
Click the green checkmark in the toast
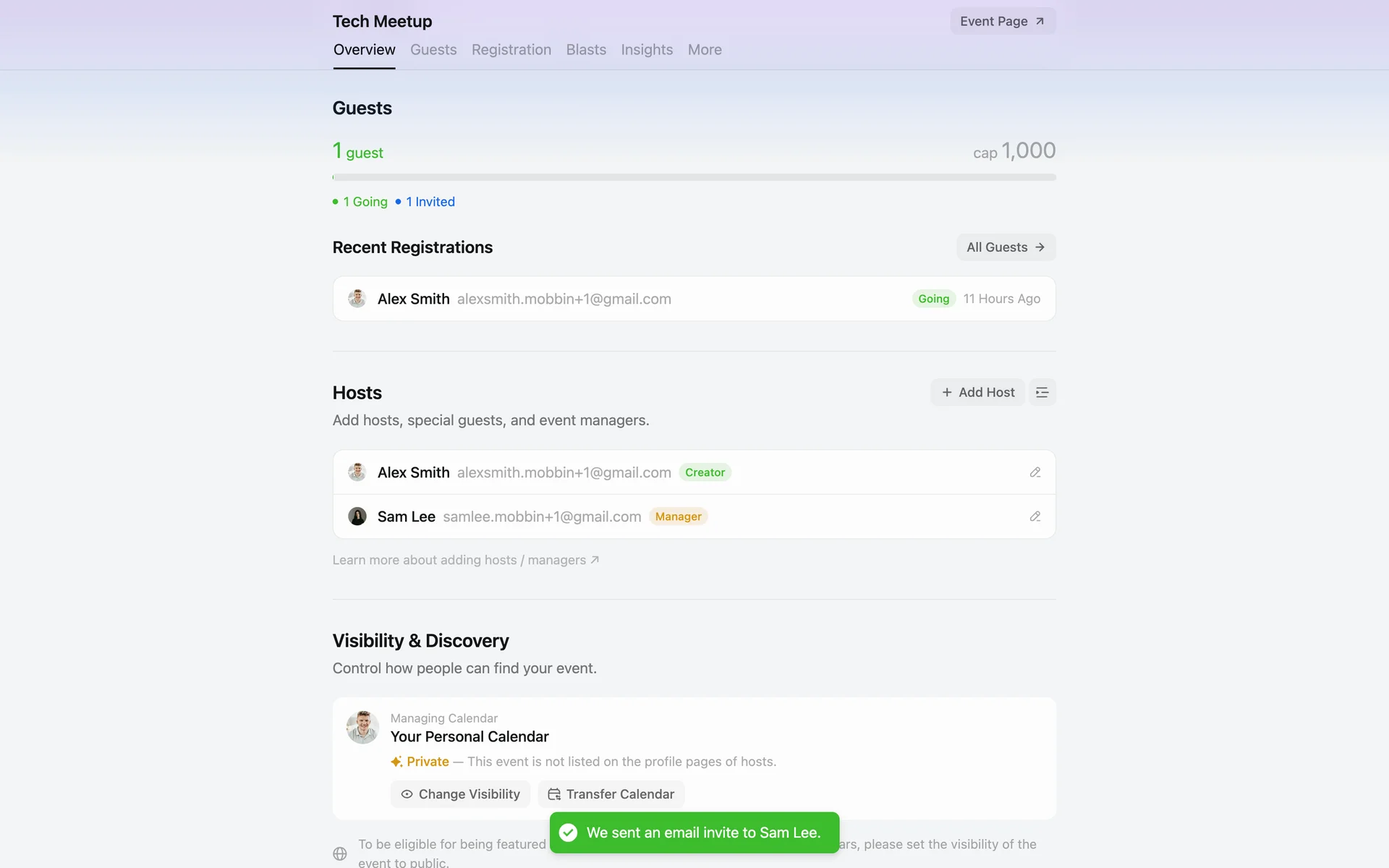tap(569, 833)
